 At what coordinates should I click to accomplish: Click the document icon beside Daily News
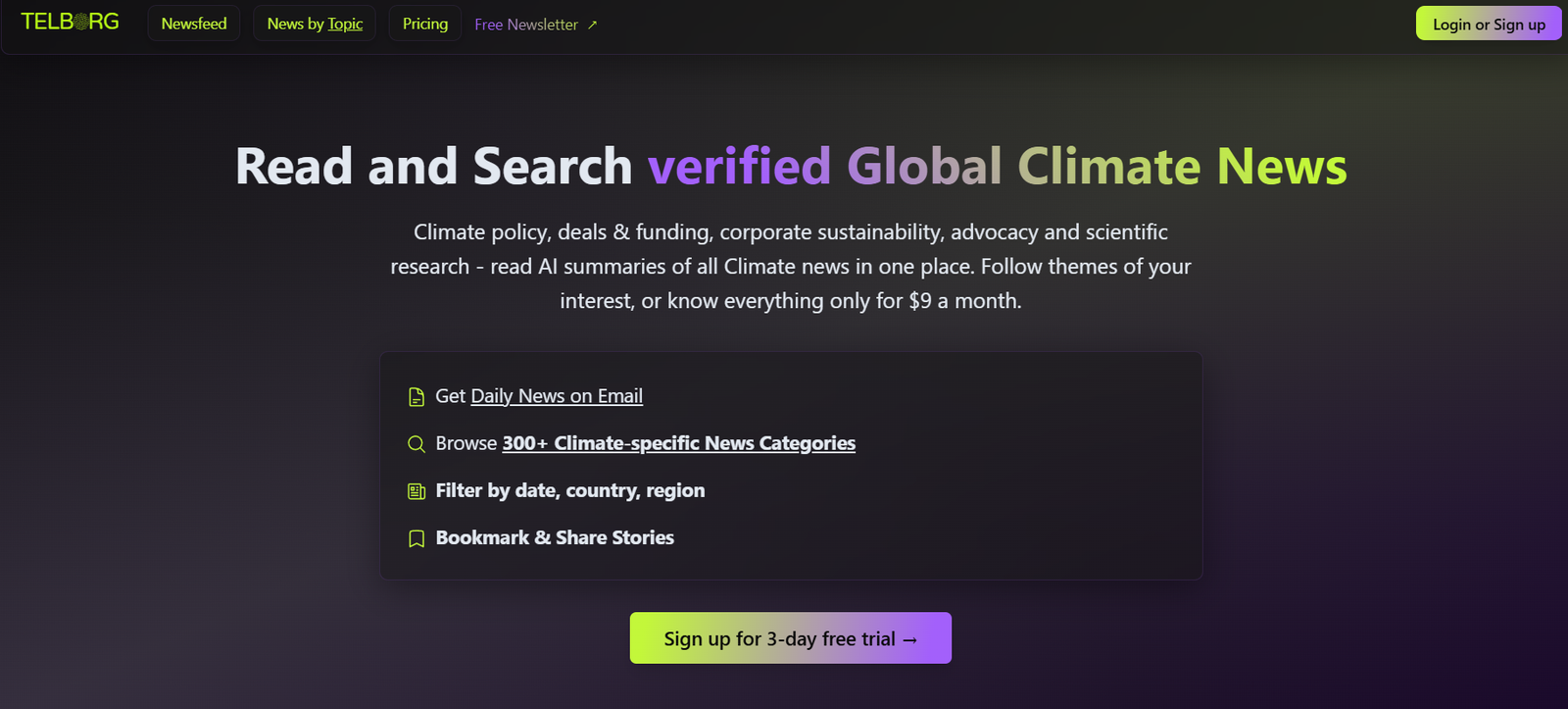coord(416,397)
